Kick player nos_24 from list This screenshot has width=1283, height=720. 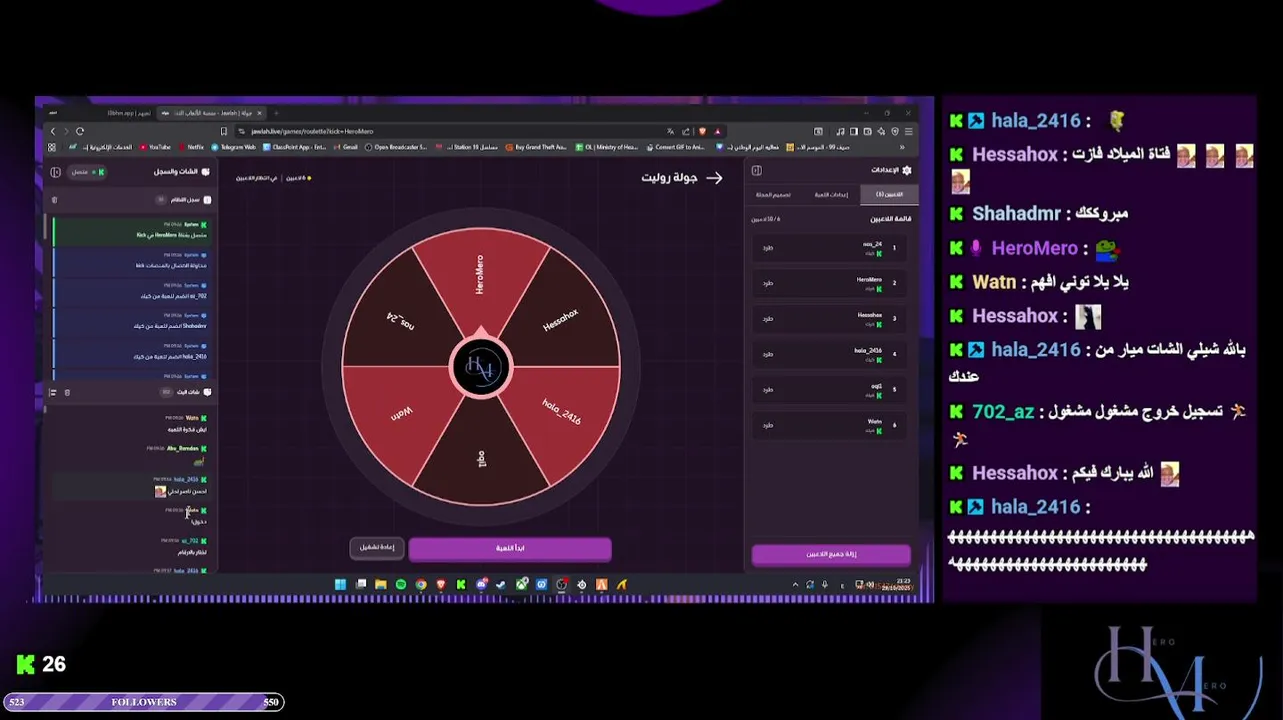(x=767, y=247)
